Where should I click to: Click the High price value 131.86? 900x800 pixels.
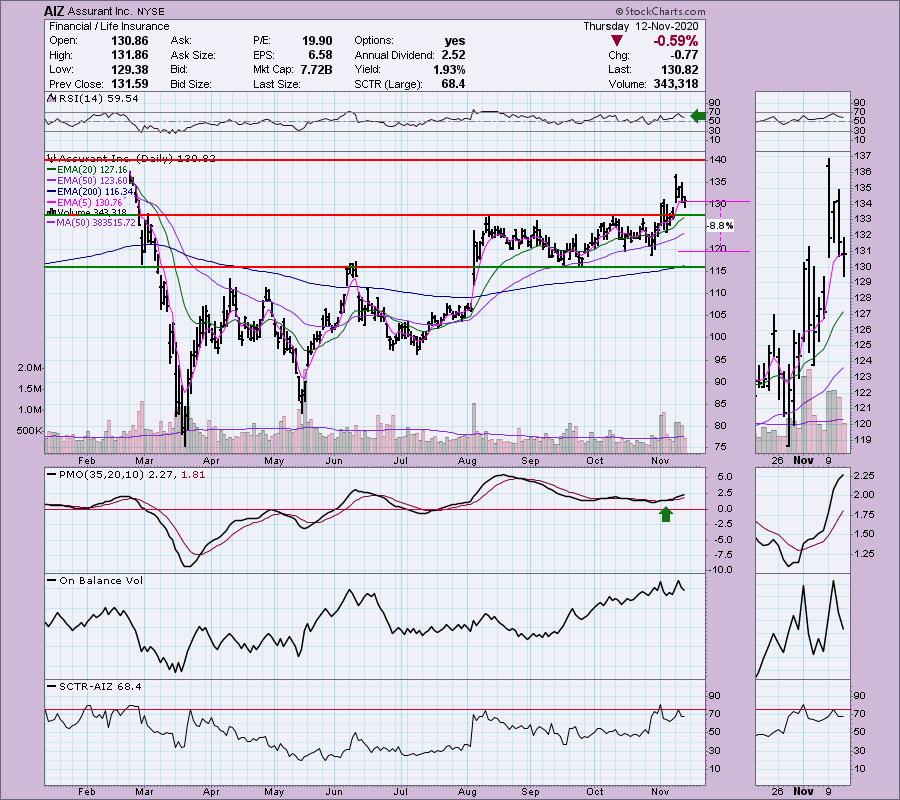click(x=130, y=55)
